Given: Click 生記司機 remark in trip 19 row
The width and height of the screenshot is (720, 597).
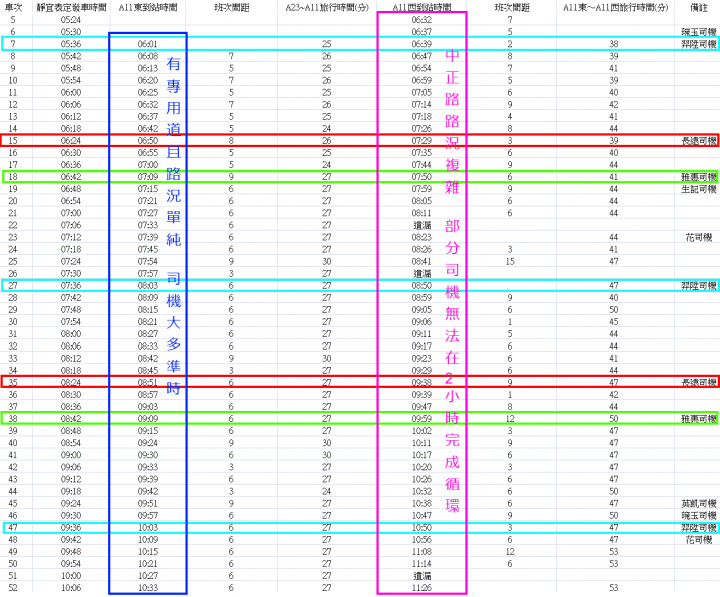Looking at the screenshot, I should pos(698,189).
